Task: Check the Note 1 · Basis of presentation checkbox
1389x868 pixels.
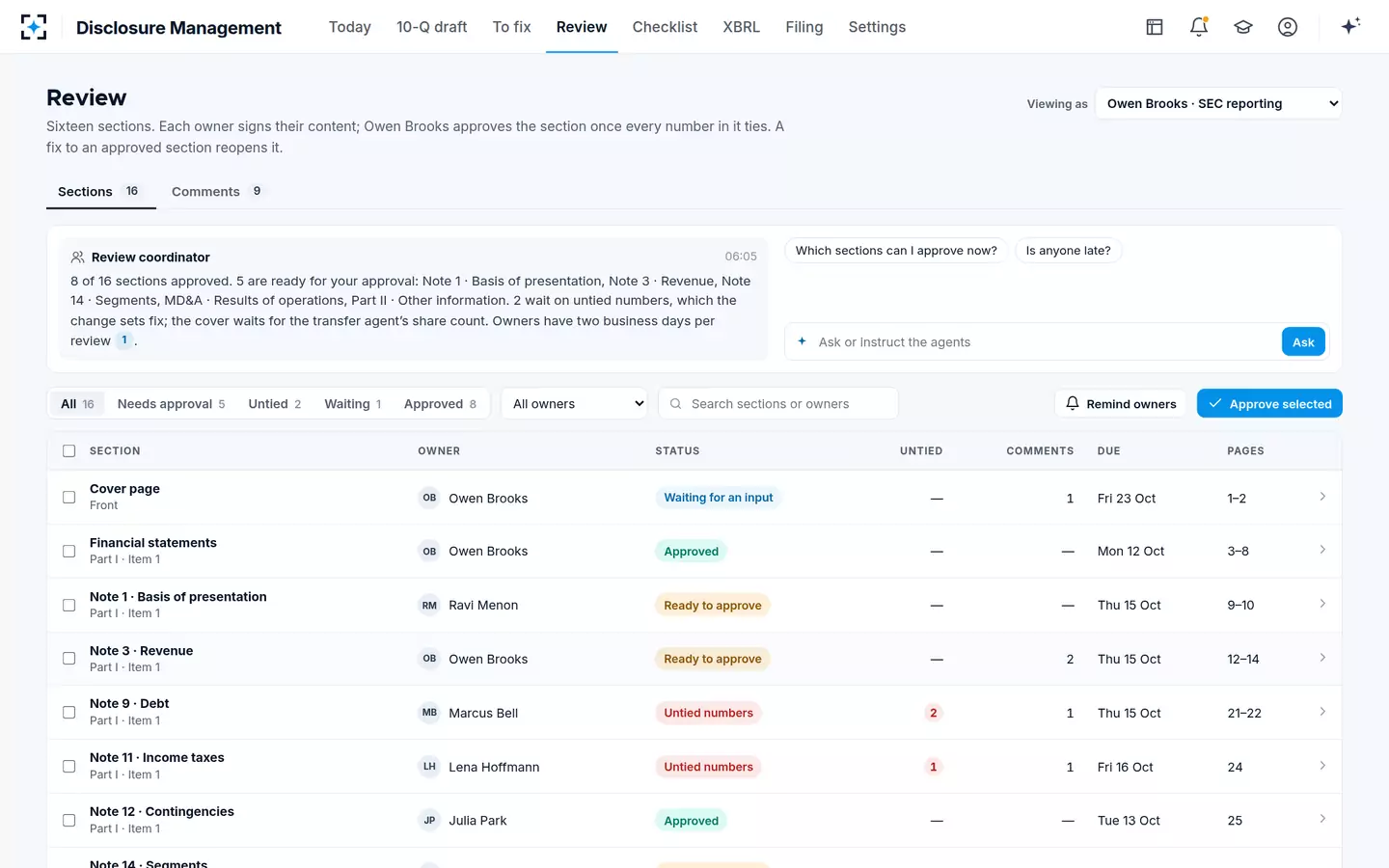Action: [68, 606]
